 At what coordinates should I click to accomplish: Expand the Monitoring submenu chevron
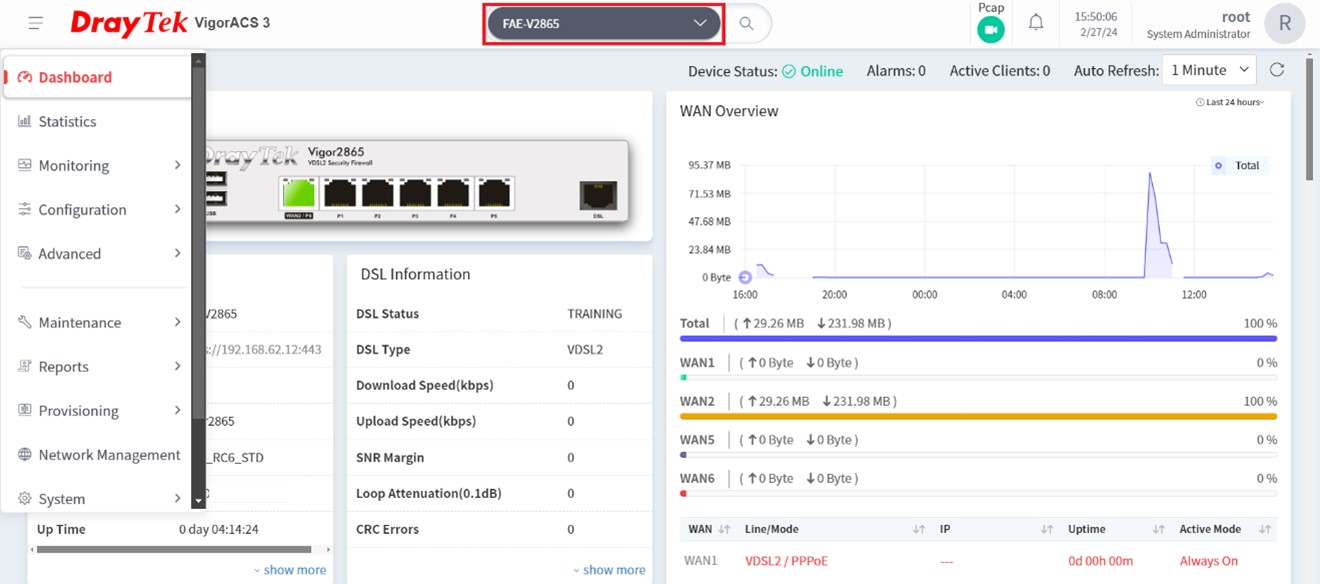point(177,165)
